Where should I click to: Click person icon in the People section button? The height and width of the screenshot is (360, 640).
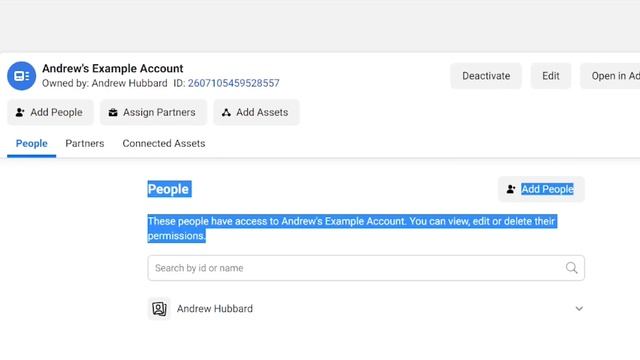(x=511, y=189)
